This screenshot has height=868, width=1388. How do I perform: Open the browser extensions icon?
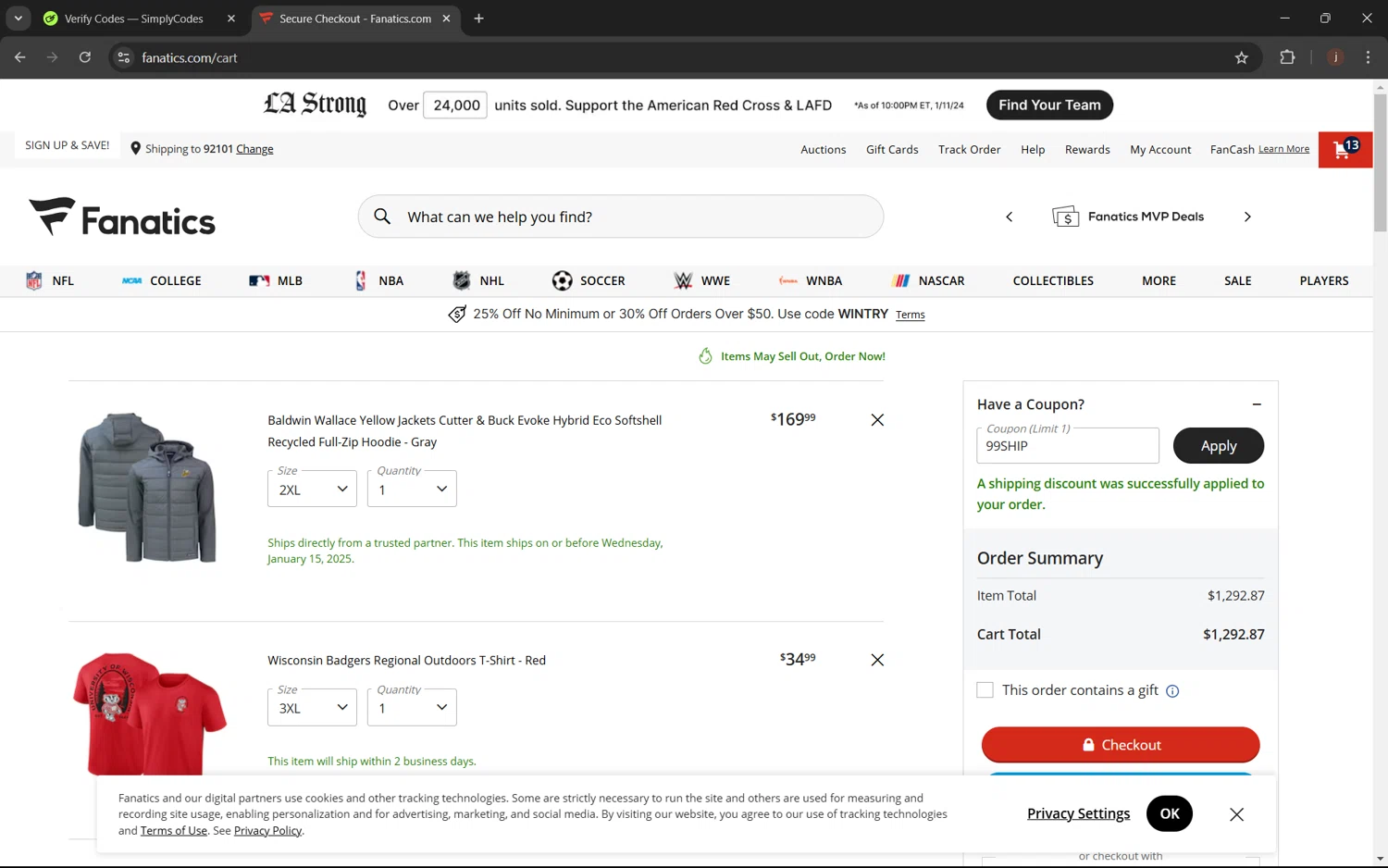[x=1286, y=57]
